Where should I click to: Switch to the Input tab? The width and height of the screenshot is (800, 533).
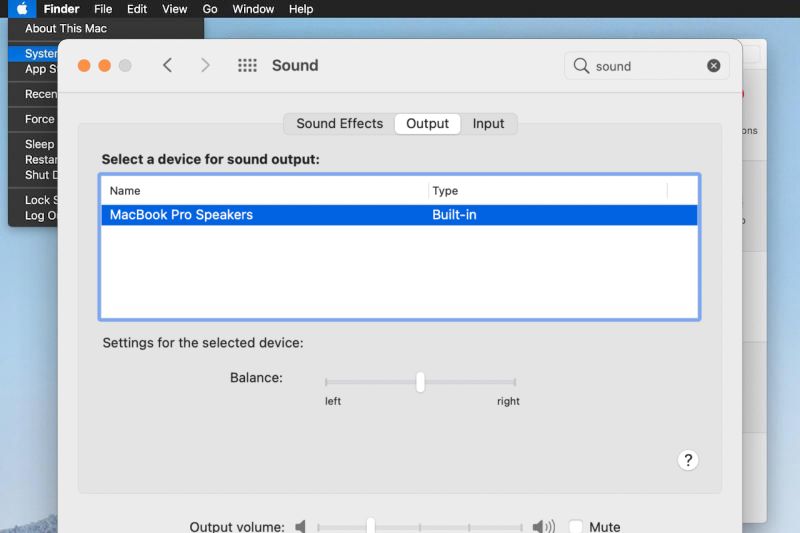(488, 124)
